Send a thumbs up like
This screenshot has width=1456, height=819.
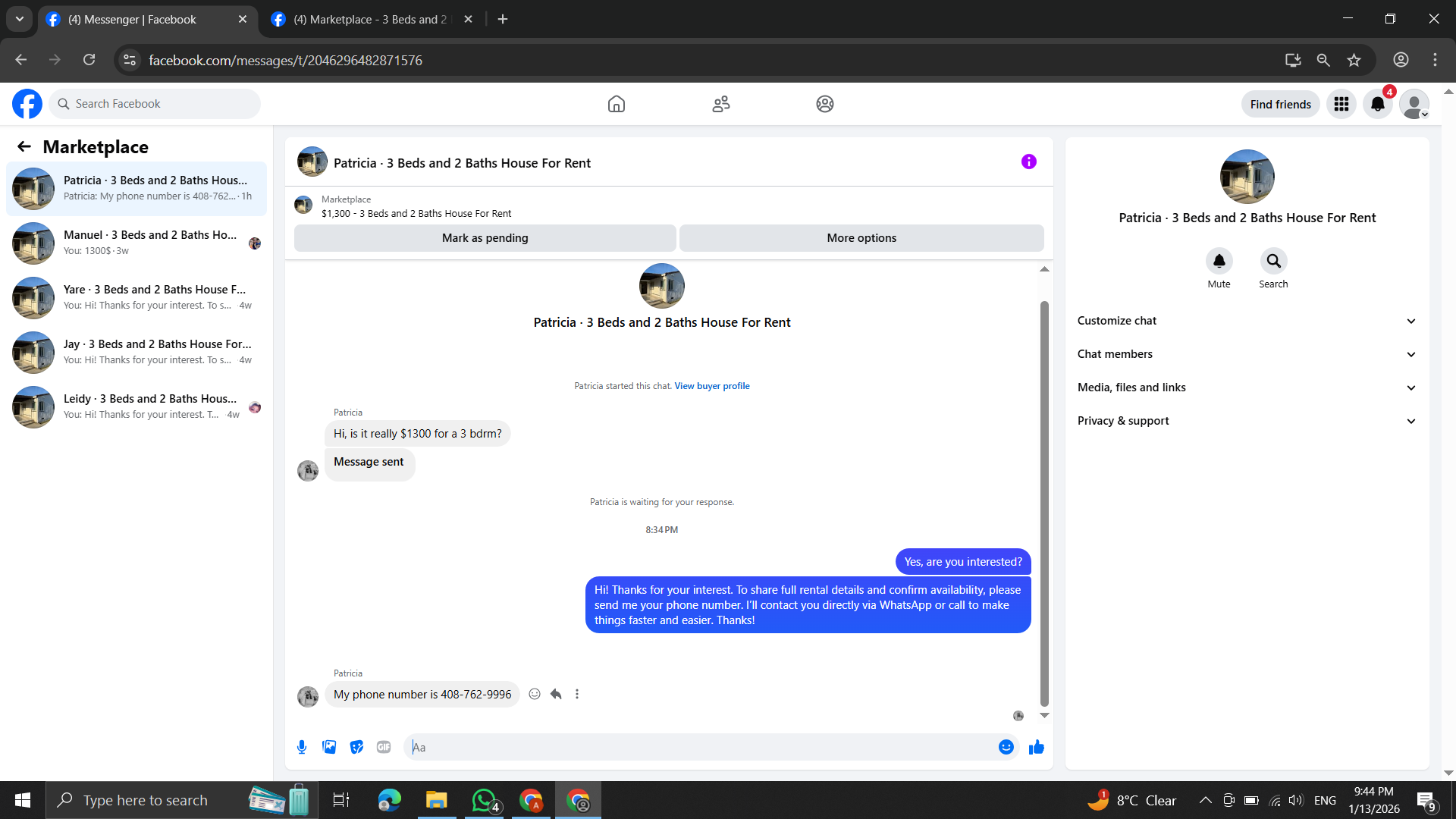point(1036,747)
